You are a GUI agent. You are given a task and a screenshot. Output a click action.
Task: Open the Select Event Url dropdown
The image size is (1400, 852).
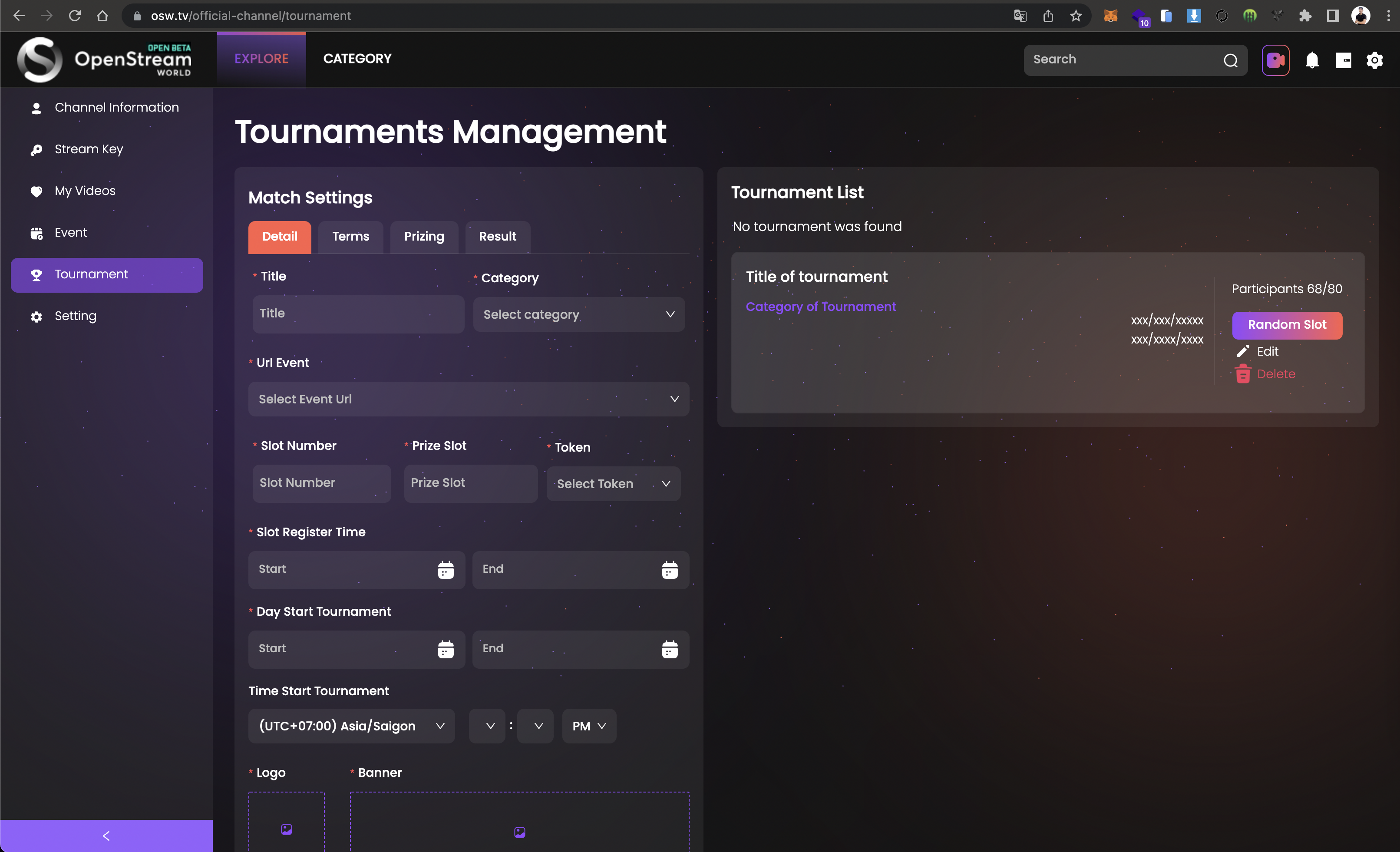point(469,399)
